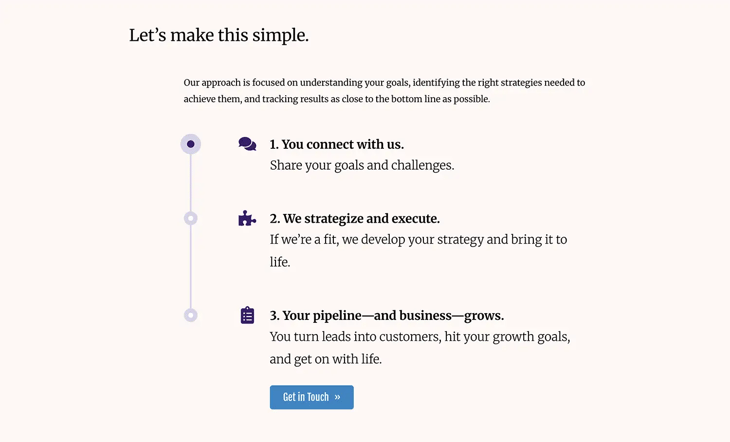730x442 pixels.
Task: Click "1. You connect with us." heading
Action: pos(337,144)
